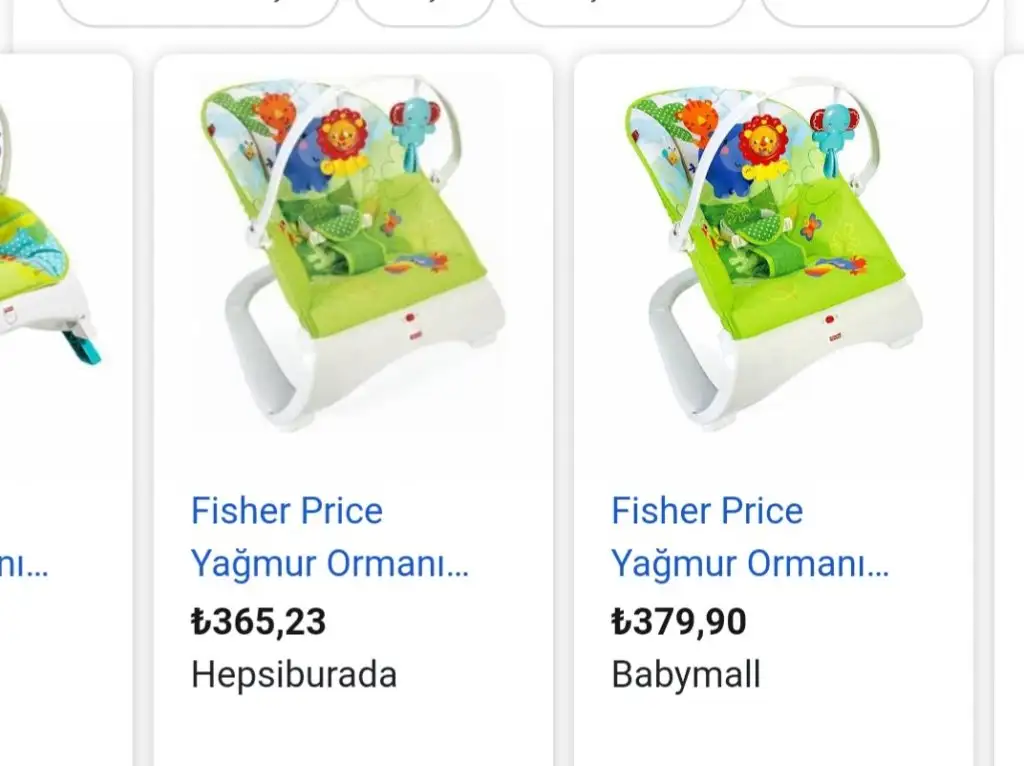This screenshot has width=1024, height=766.
Task: Select the widest filter chip at top left
Action: (198, 11)
